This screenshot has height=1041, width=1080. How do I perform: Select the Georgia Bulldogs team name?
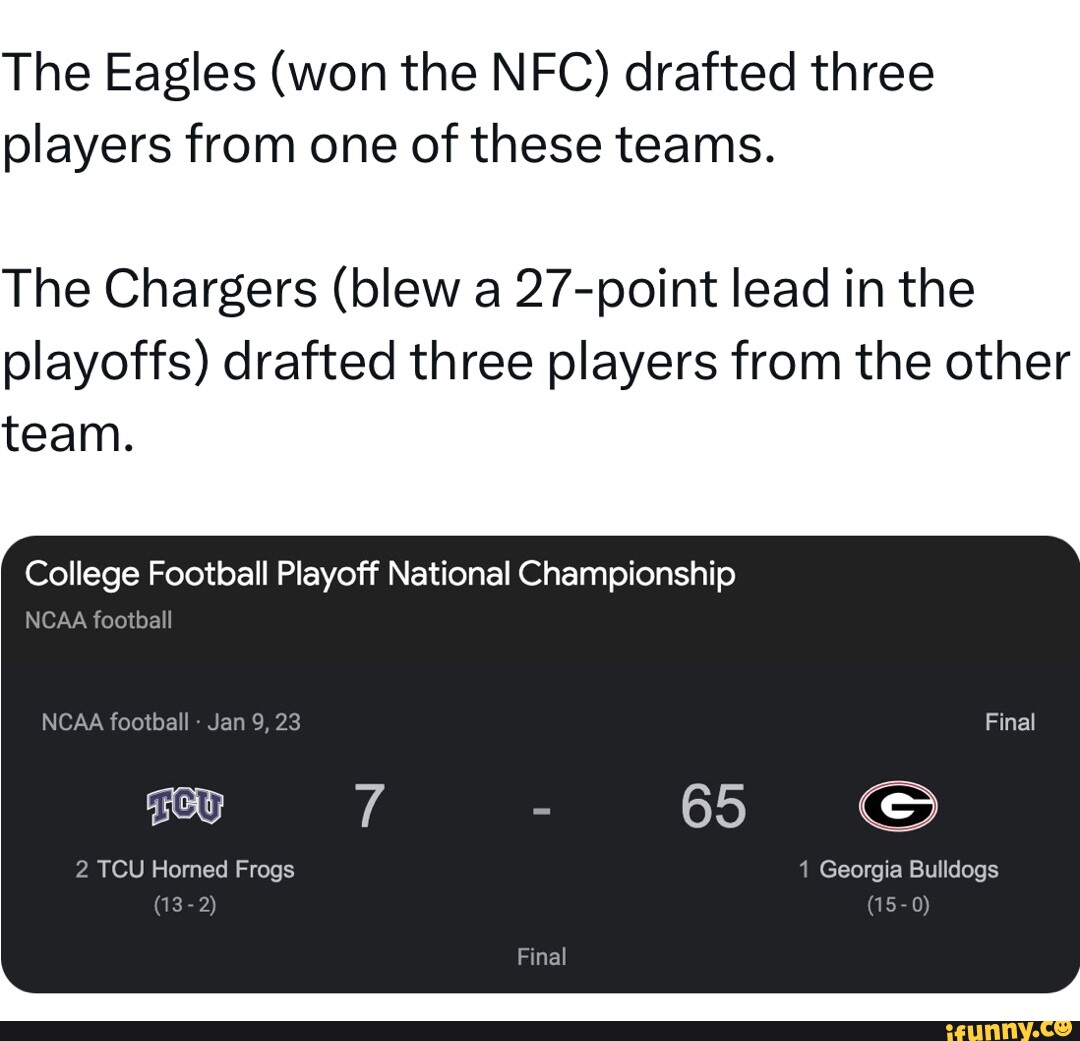point(911,869)
